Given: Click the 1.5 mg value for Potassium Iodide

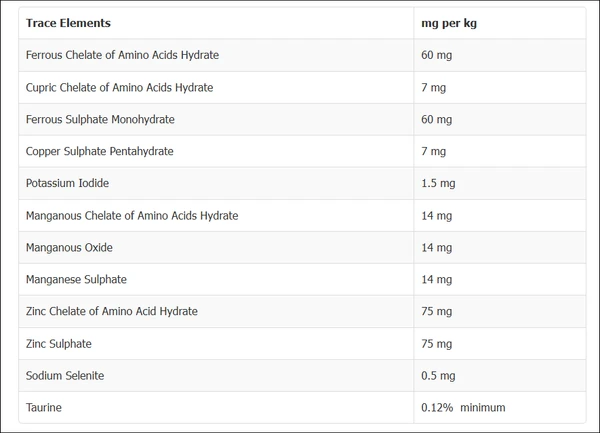Looking at the screenshot, I should point(438,183).
